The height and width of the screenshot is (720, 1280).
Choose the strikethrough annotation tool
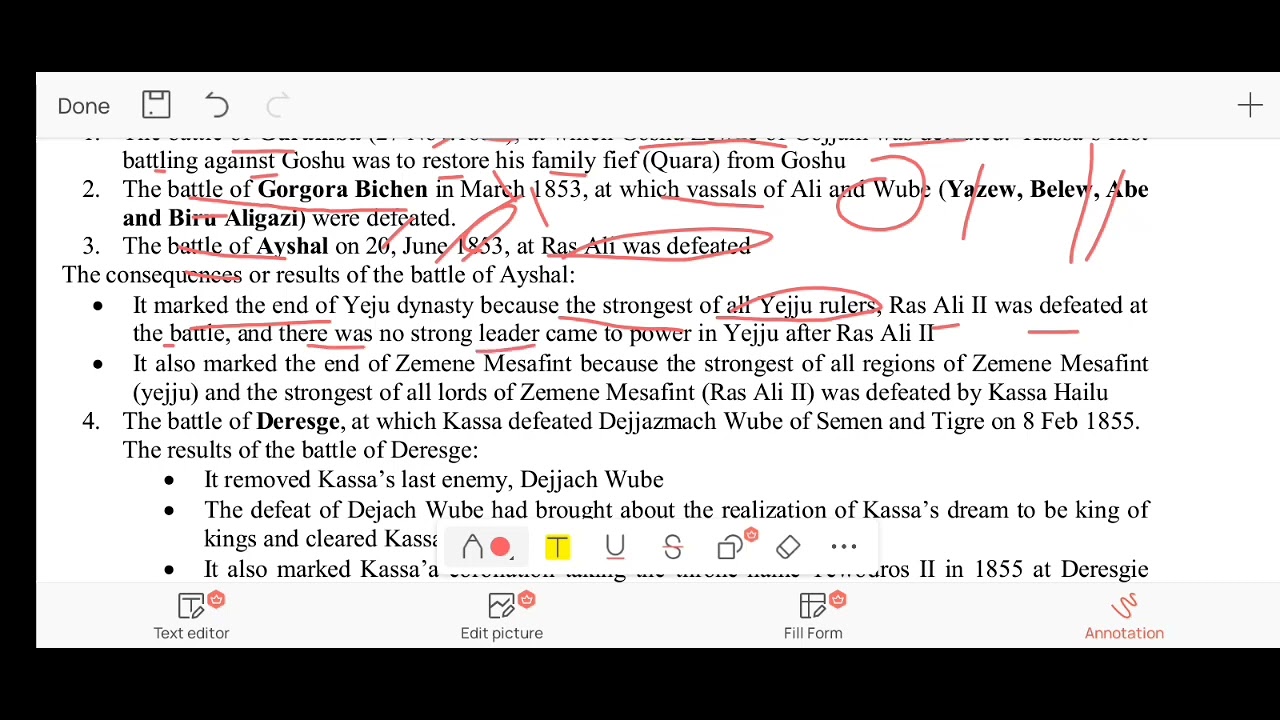672,547
